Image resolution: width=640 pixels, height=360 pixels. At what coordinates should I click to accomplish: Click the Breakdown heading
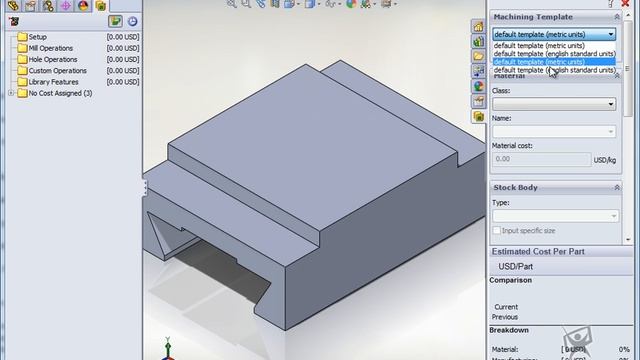pyautogui.click(x=509, y=330)
